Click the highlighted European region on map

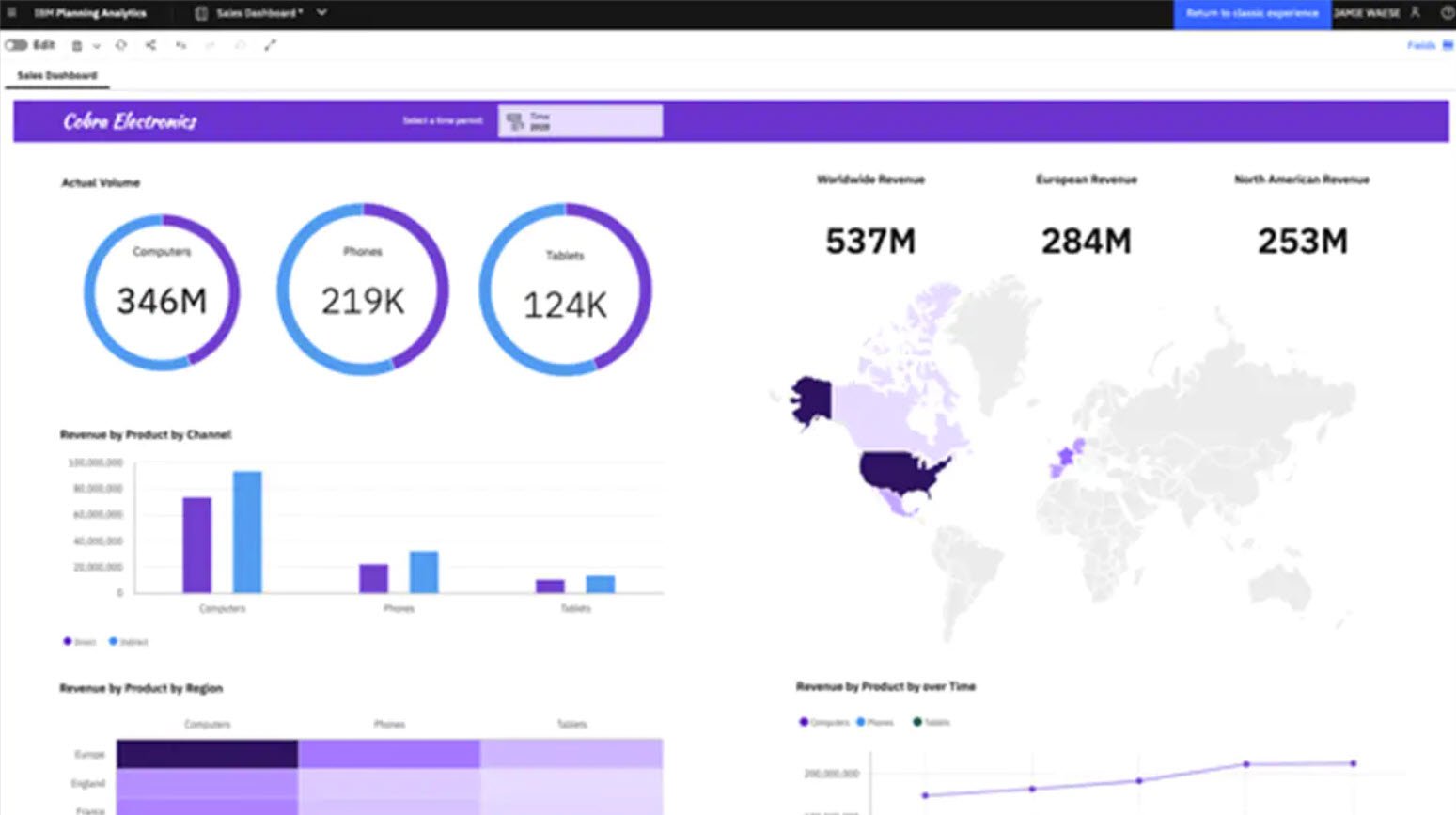coord(1066,458)
